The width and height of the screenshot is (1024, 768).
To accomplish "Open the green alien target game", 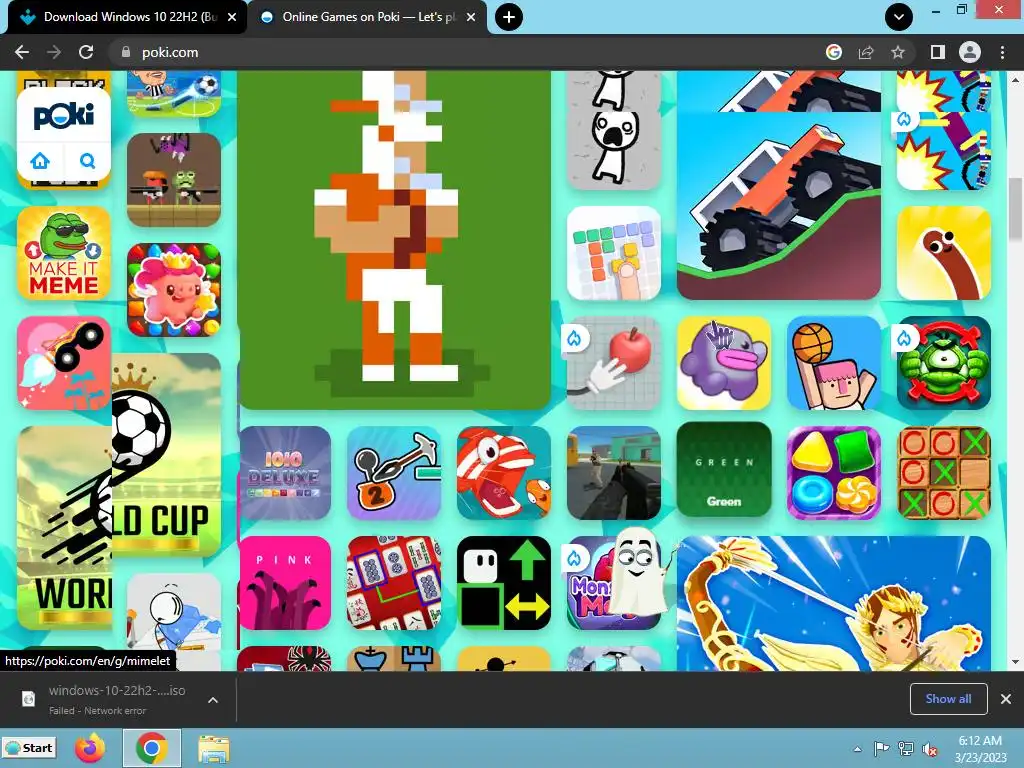I will pos(944,363).
